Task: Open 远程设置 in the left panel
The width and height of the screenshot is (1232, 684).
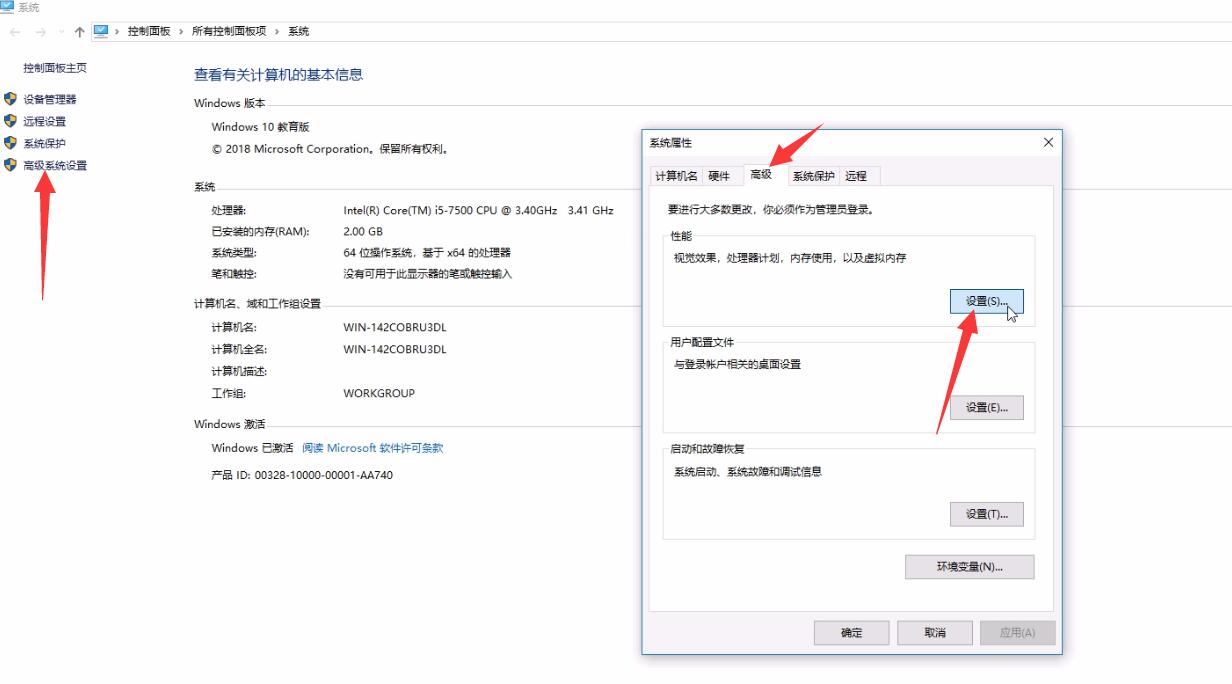Action: (x=45, y=121)
